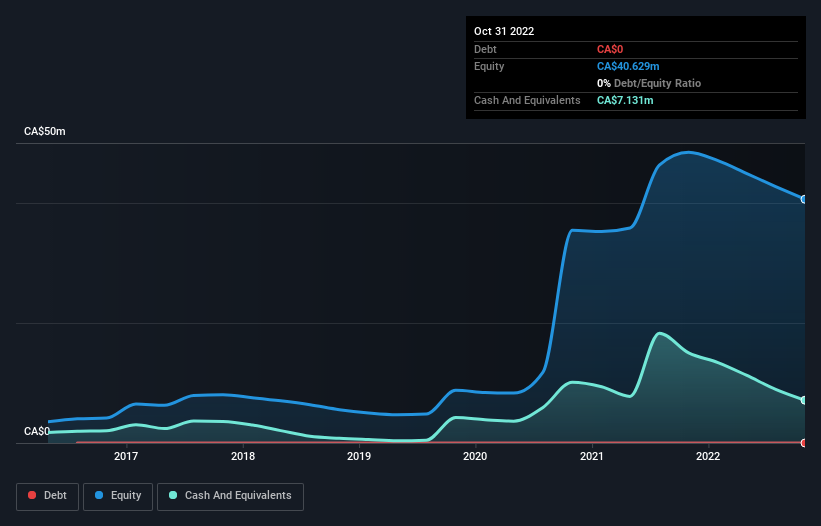
Task: Click the 2017 axis label
Action: [x=126, y=456]
